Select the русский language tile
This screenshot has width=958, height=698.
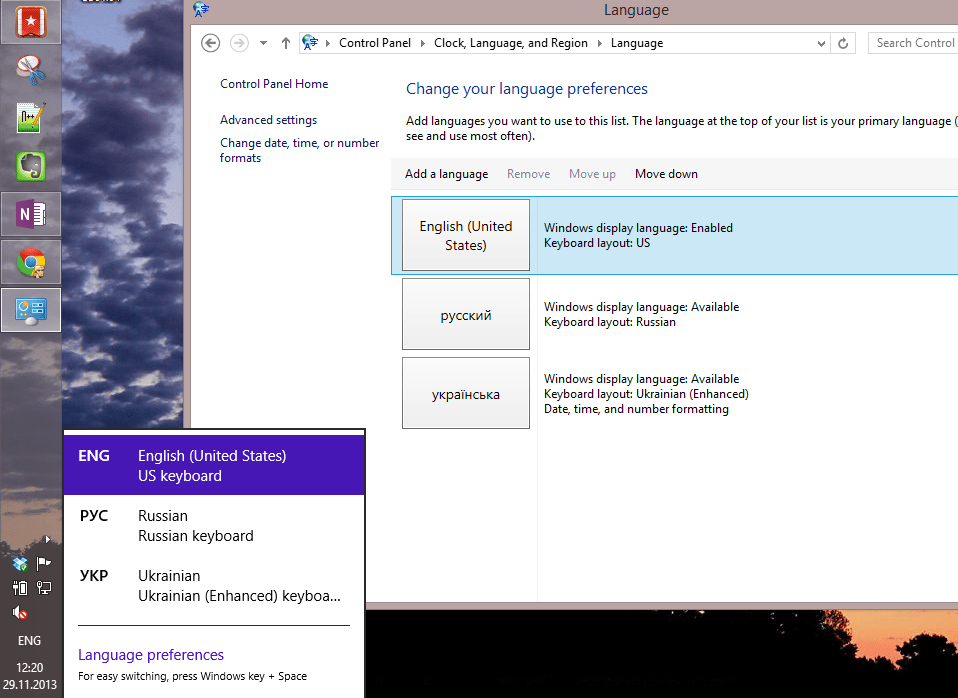466,314
